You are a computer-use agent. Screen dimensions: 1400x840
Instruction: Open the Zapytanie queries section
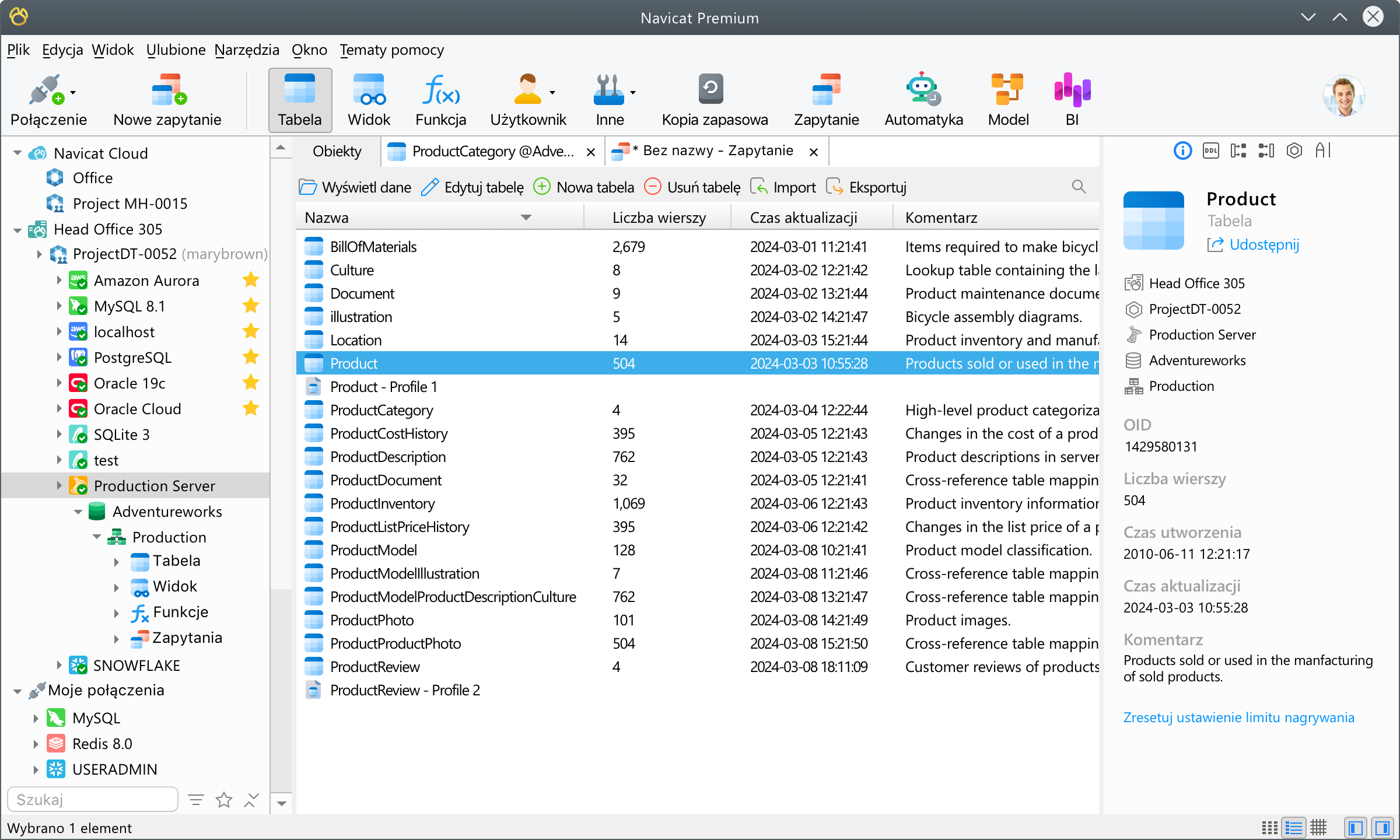tap(826, 100)
